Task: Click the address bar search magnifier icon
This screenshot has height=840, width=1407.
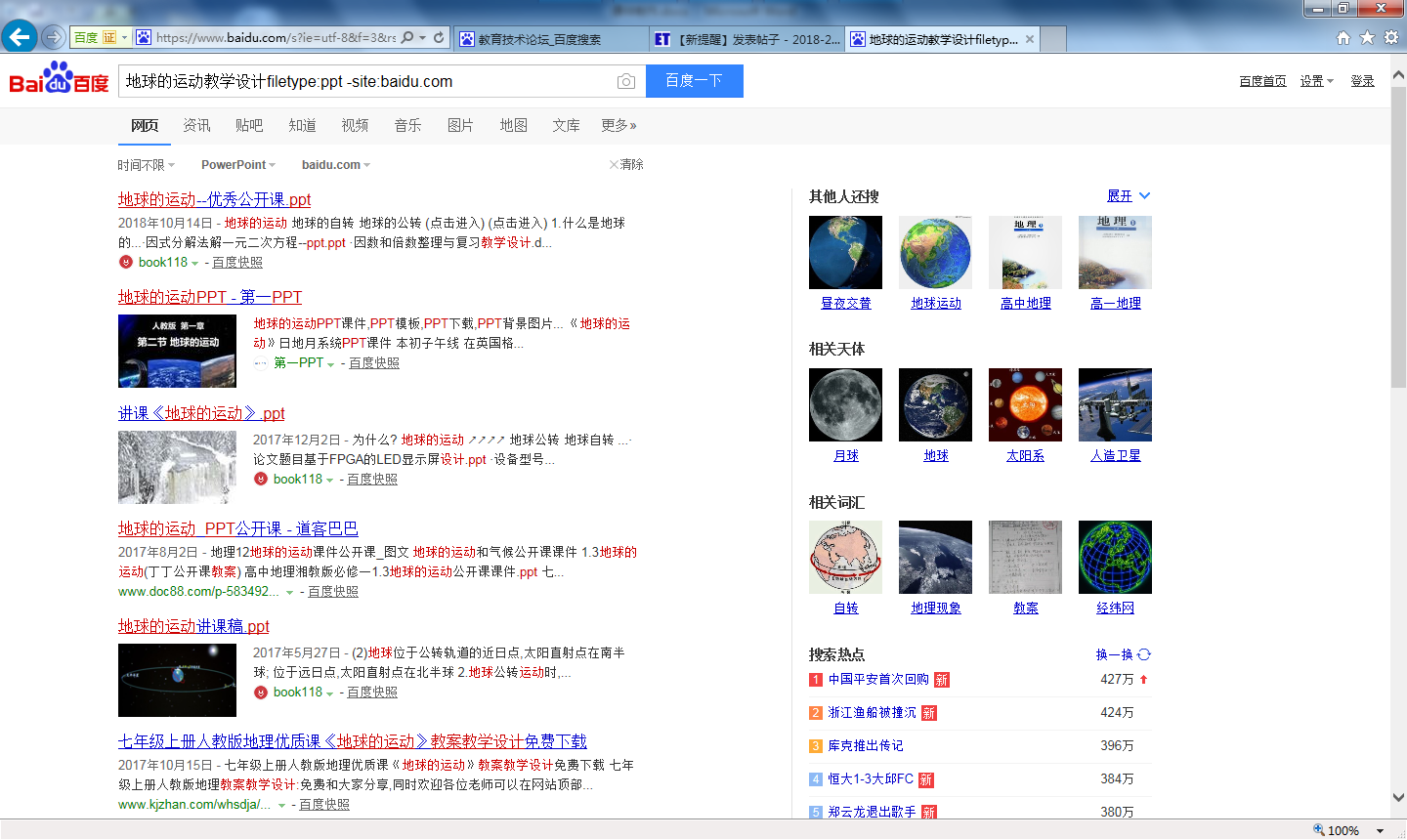Action: click(x=407, y=38)
